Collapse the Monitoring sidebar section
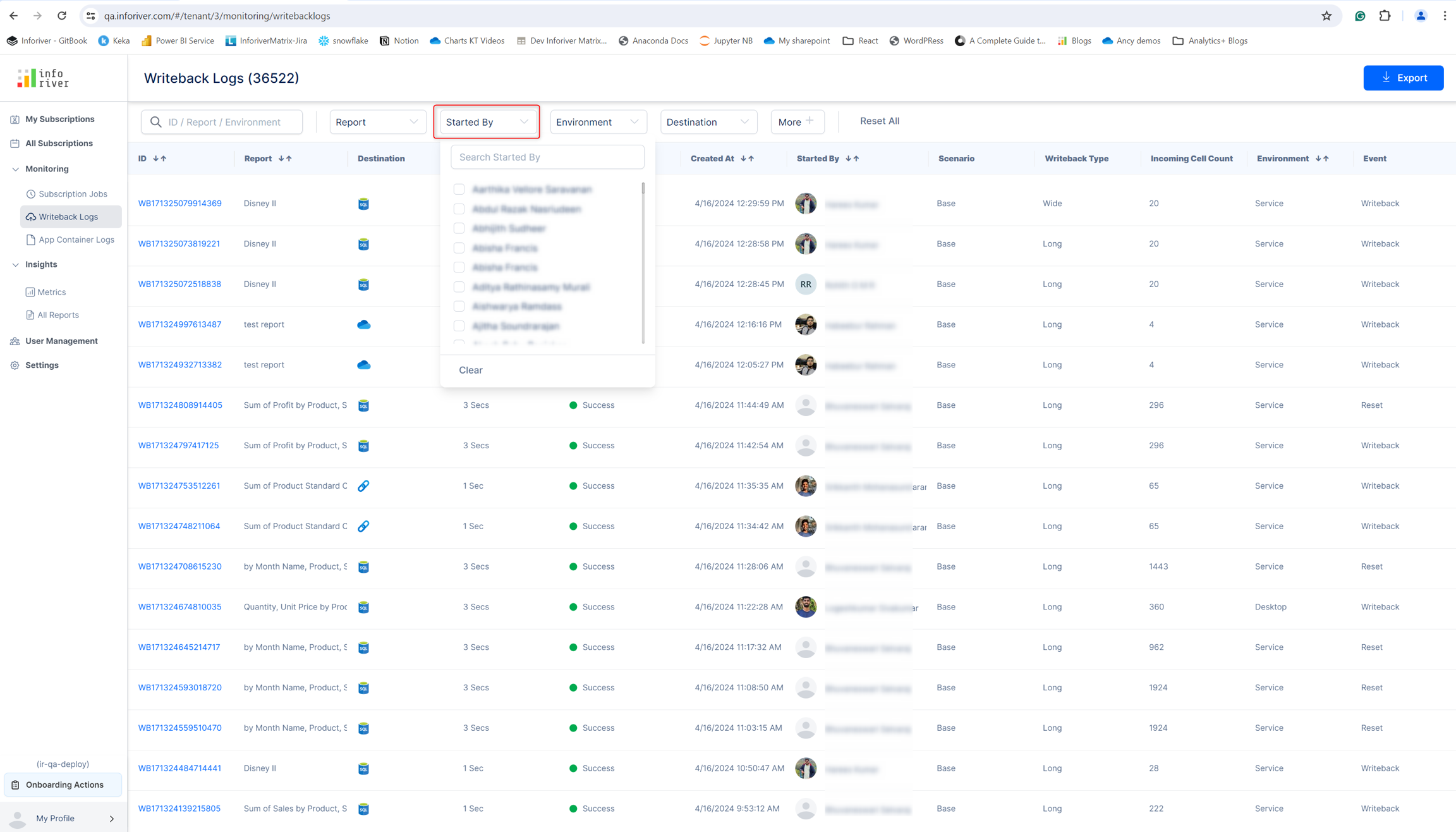This screenshot has width=1456, height=832. click(16, 169)
